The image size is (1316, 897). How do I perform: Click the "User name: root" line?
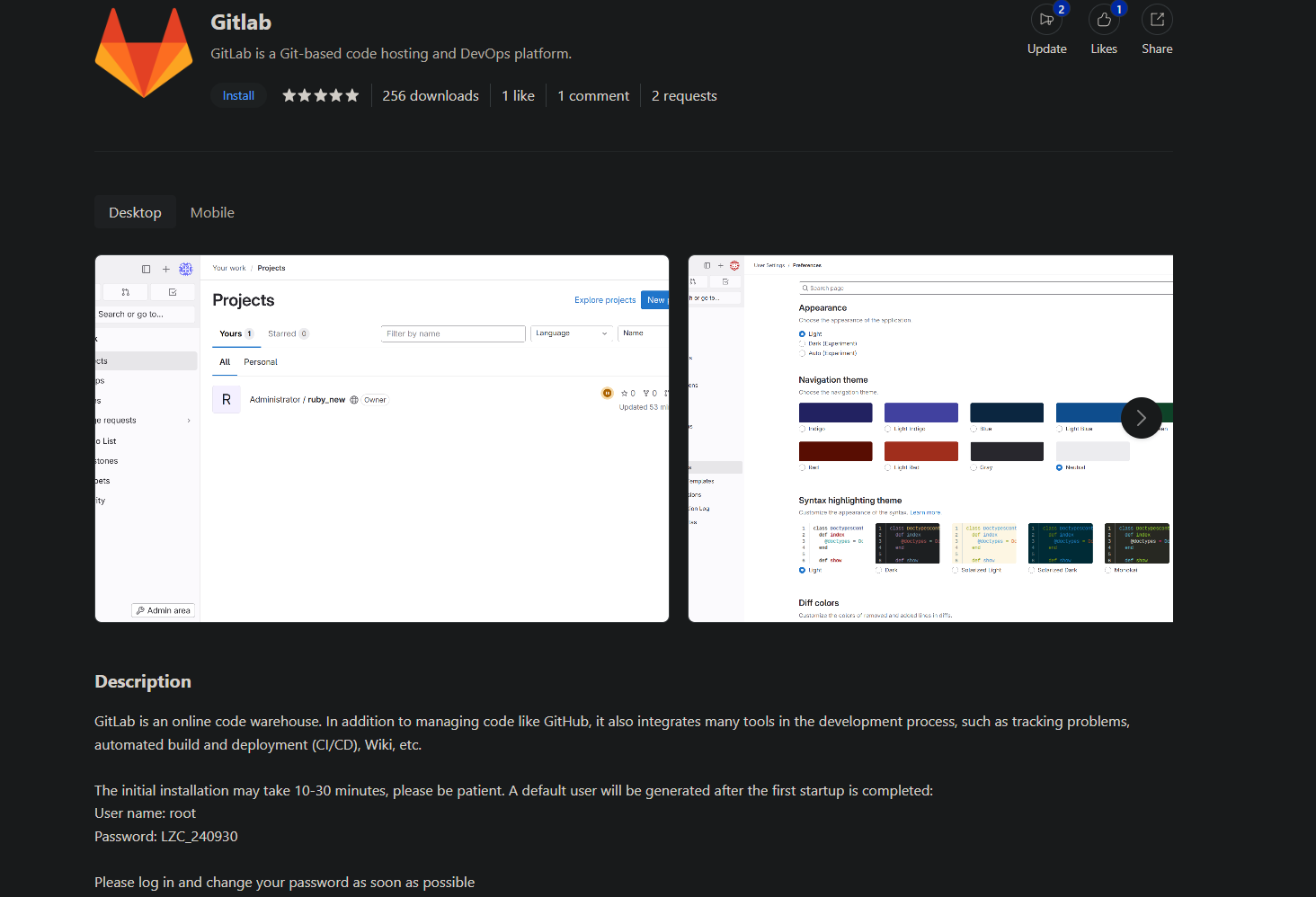click(145, 813)
